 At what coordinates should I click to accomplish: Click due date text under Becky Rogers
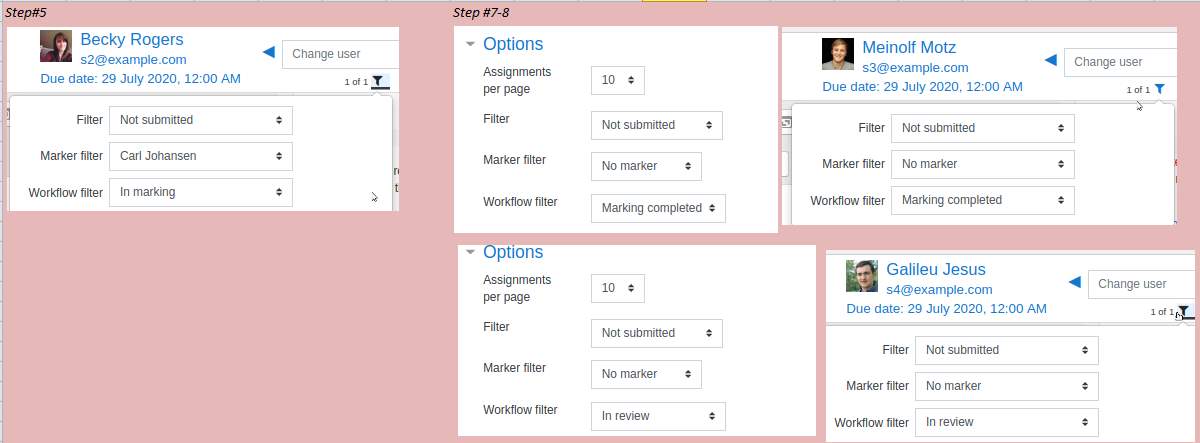pyautogui.click(x=140, y=78)
